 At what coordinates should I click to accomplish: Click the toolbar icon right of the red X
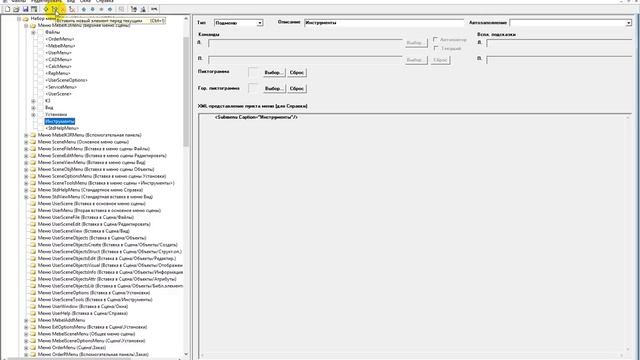(x=72, y=9)
